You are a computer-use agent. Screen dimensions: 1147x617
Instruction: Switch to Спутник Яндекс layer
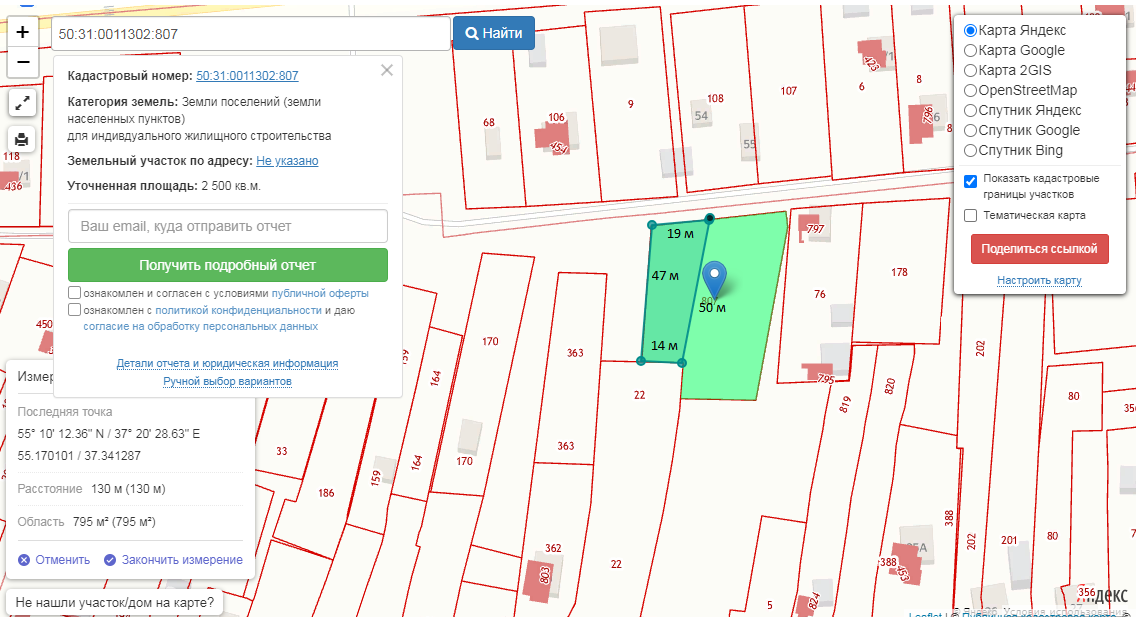pyautogui.click(x=970, y=110)
